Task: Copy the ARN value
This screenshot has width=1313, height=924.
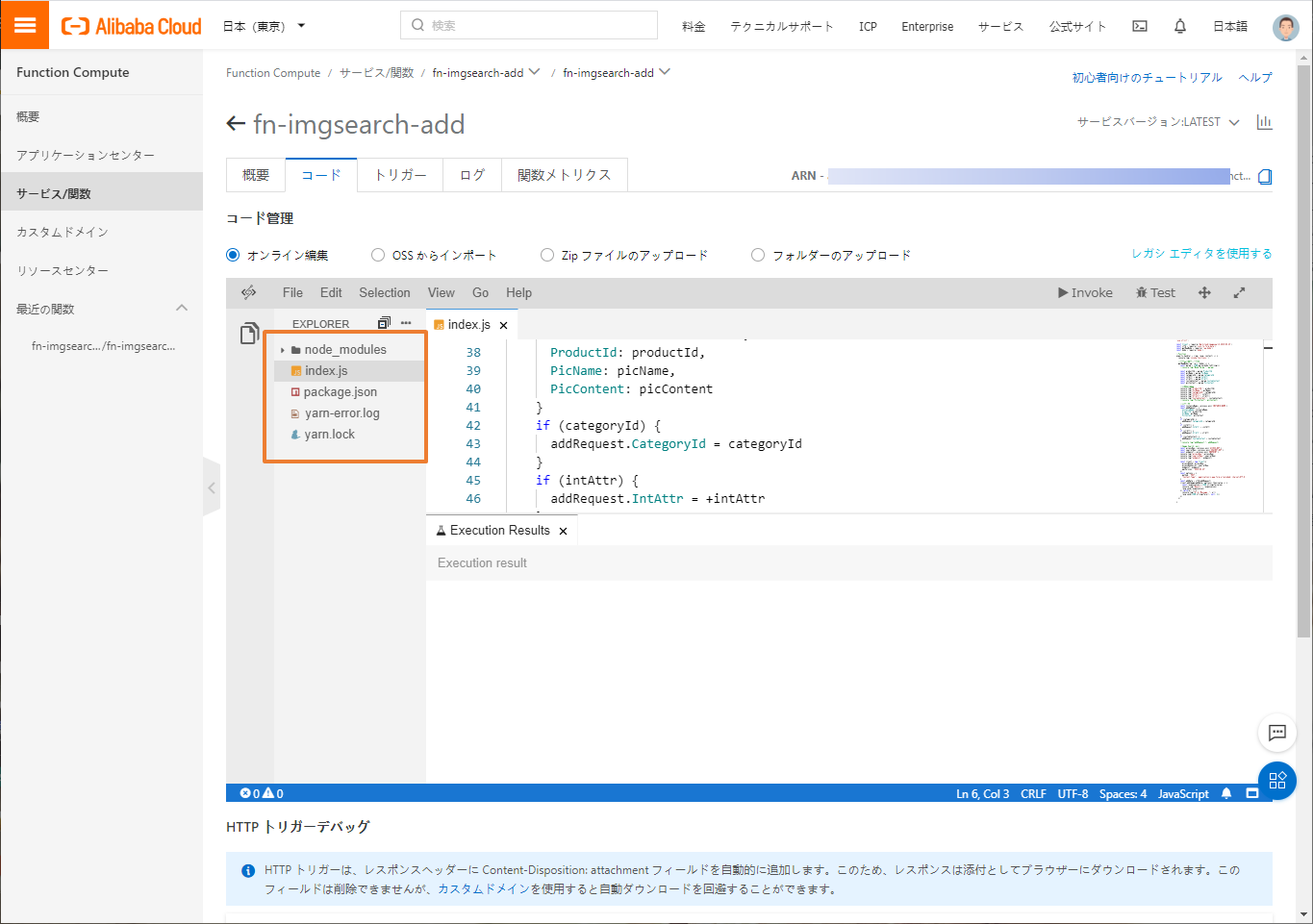Action: tap(1265, 176)
